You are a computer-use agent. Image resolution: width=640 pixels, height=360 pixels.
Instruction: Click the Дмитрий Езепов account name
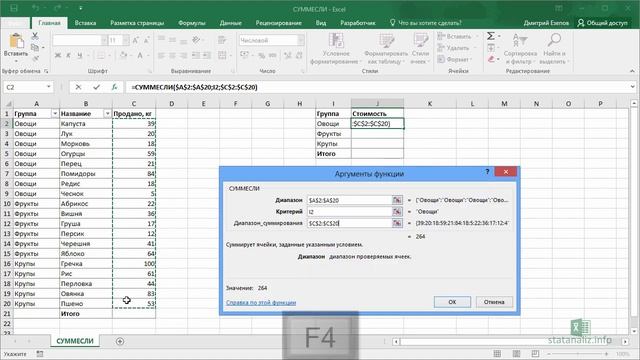coord(546,23)
